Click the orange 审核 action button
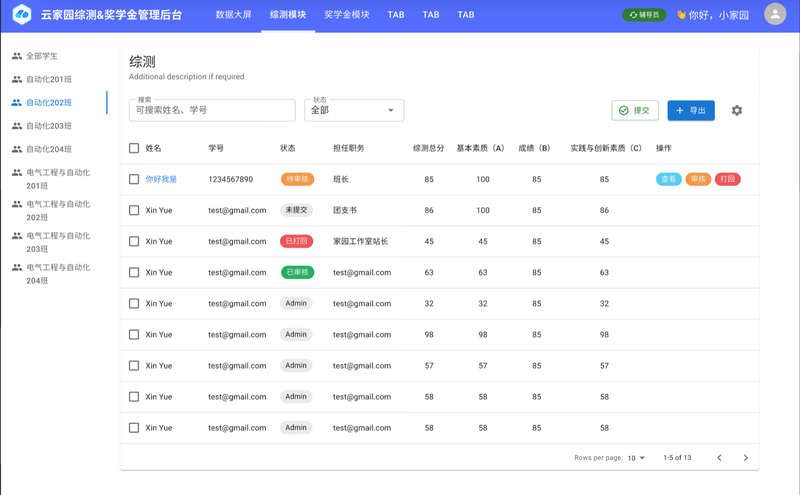800x495 pixels. point(698,179)
